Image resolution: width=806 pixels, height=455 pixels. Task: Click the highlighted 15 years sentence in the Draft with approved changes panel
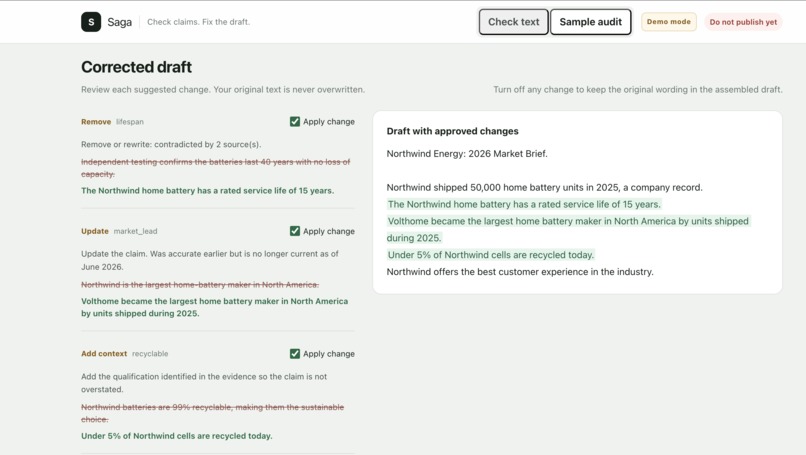tap(524, 205)
